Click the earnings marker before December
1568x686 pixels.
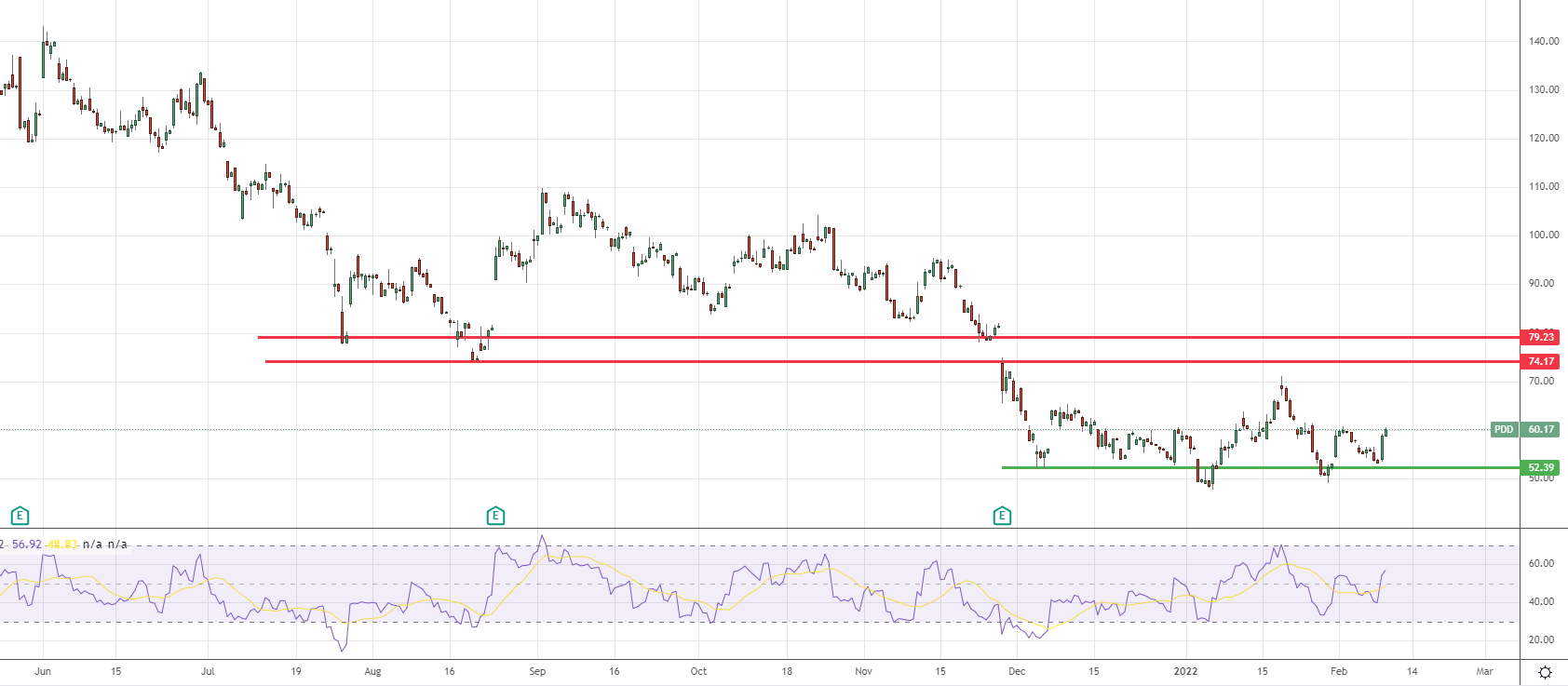[x=1002, y=516]
